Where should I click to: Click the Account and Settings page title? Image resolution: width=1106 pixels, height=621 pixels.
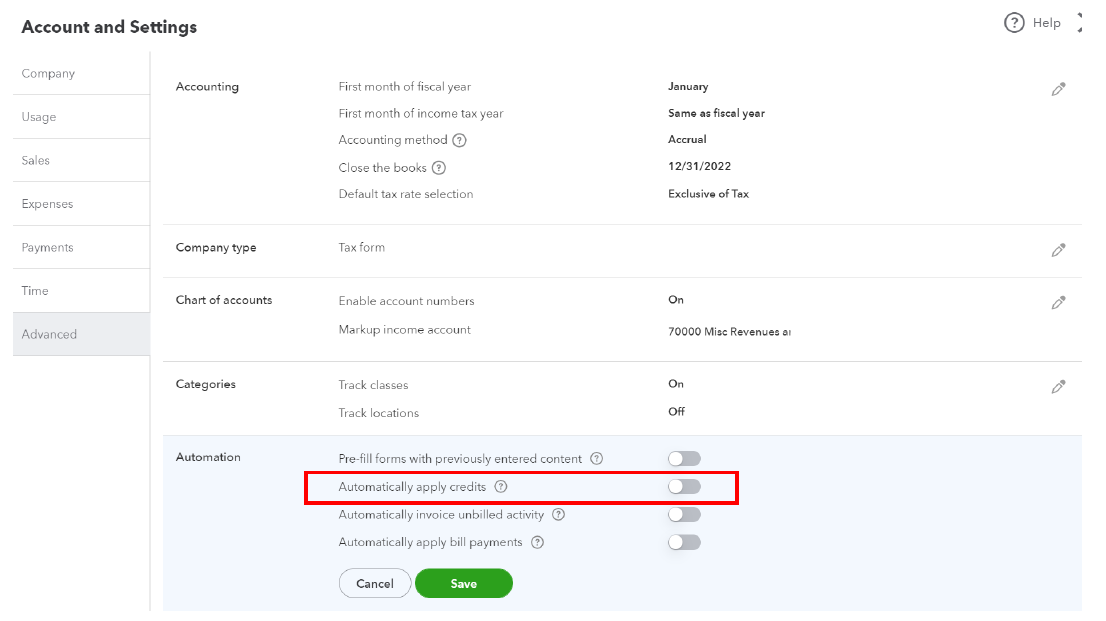(109, 27)
